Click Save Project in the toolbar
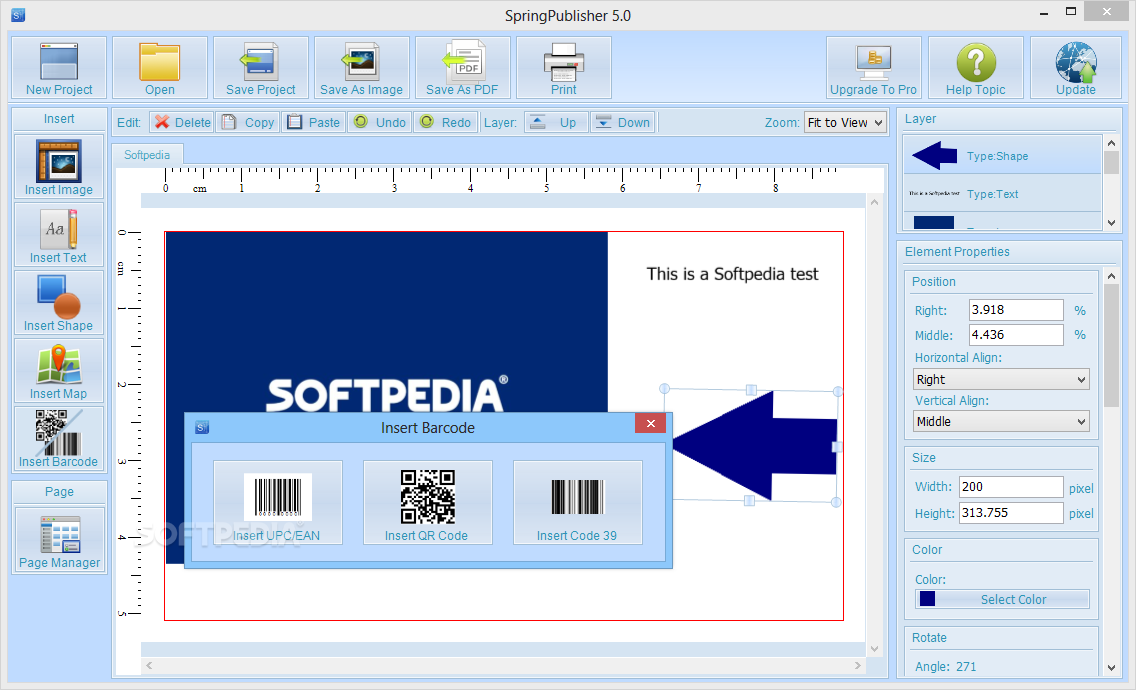This screenshot has width=1136, height=690. coord(261,67)
